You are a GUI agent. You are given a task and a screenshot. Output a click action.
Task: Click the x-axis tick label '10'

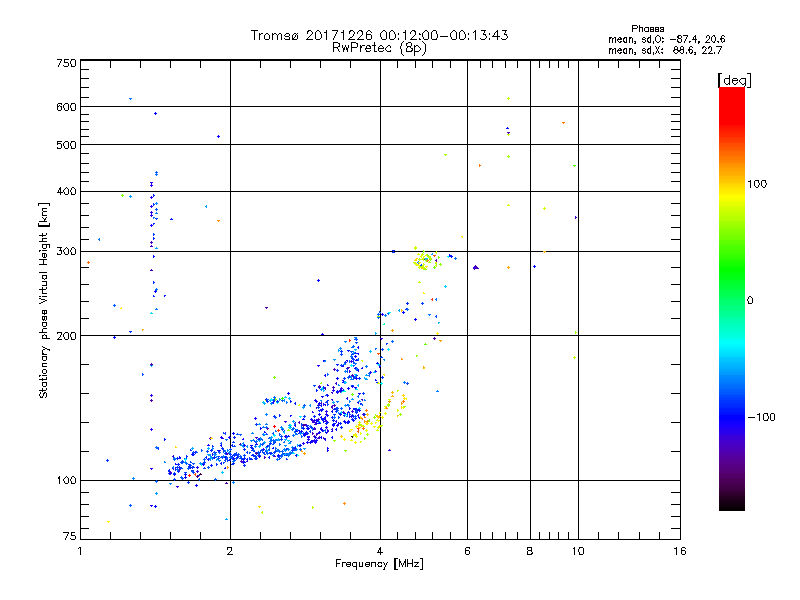coord(578,551)
